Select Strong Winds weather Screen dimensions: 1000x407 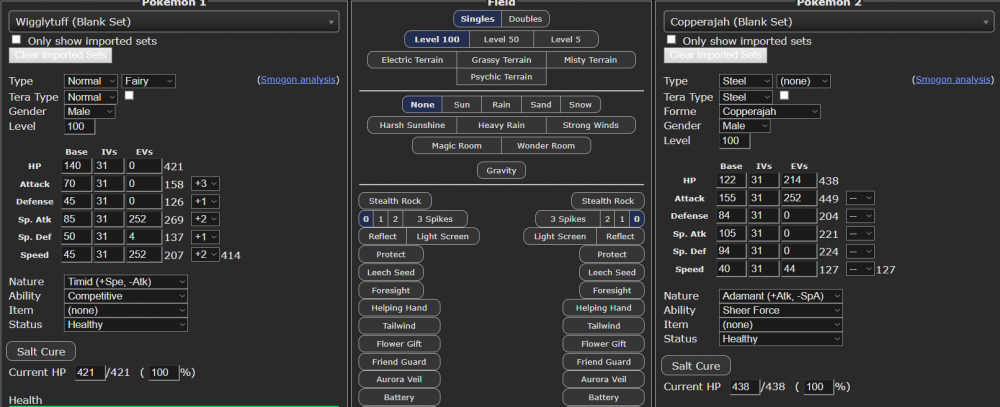(591, 125)
